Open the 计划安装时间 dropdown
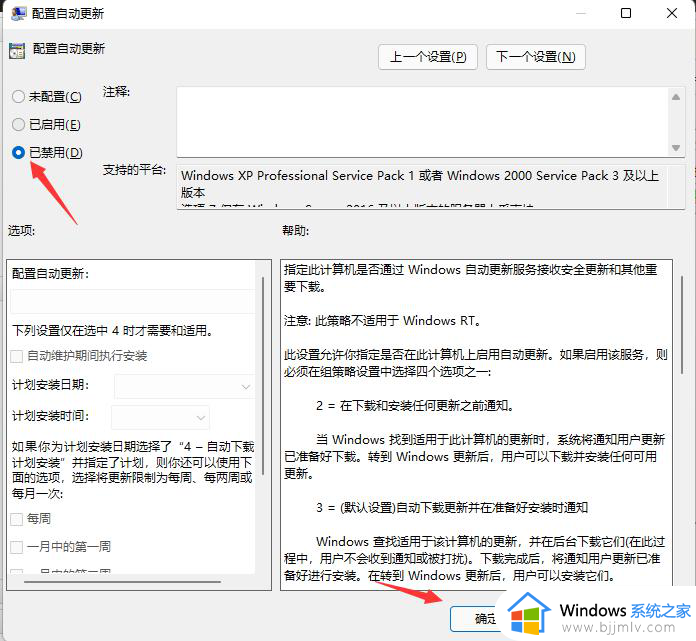The image size is (696, 641). click(x=160, y=417)
